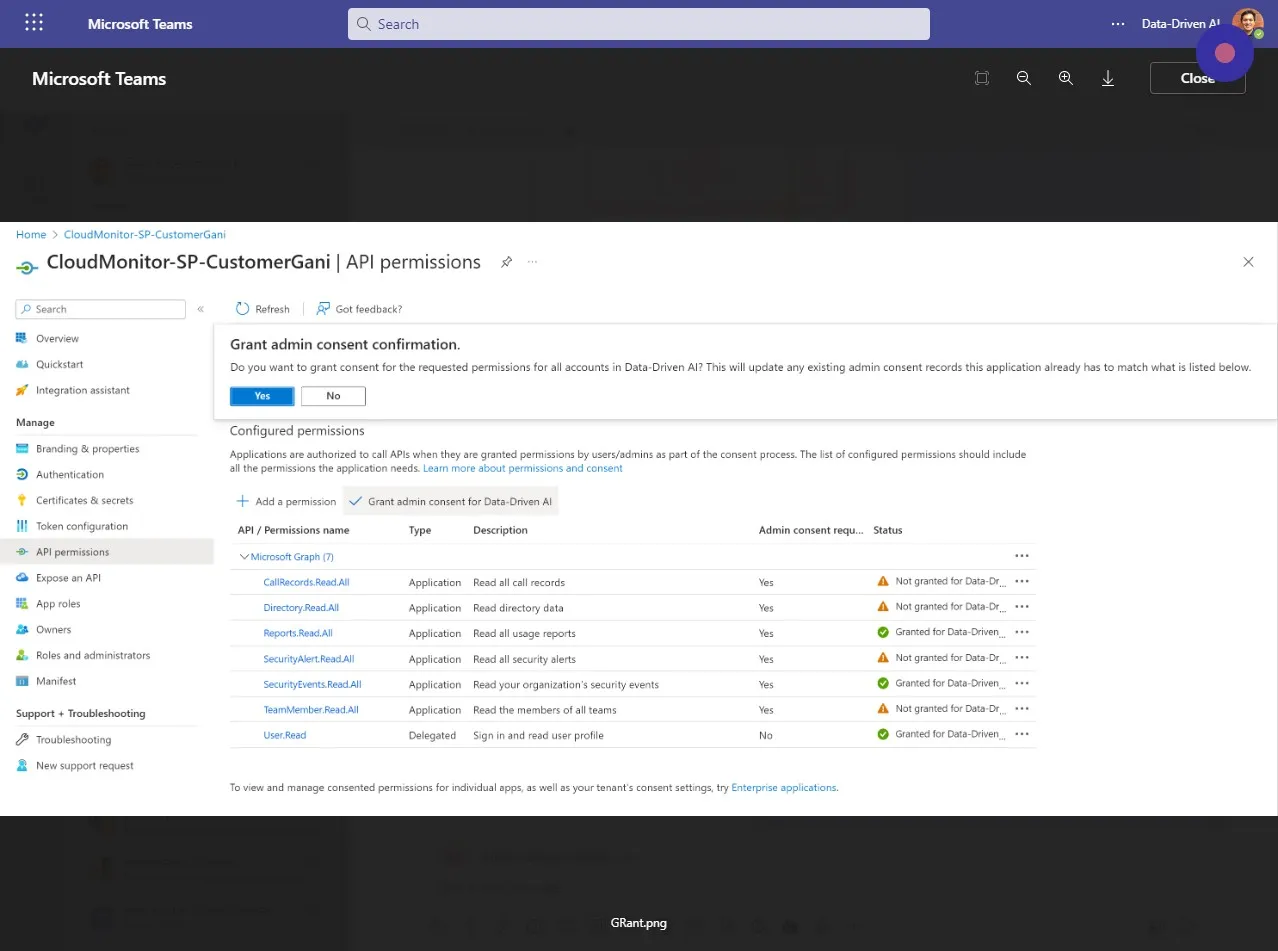This screenshot has width=1278, height=951.
Task: Click the Status column header
Action: 888,530
